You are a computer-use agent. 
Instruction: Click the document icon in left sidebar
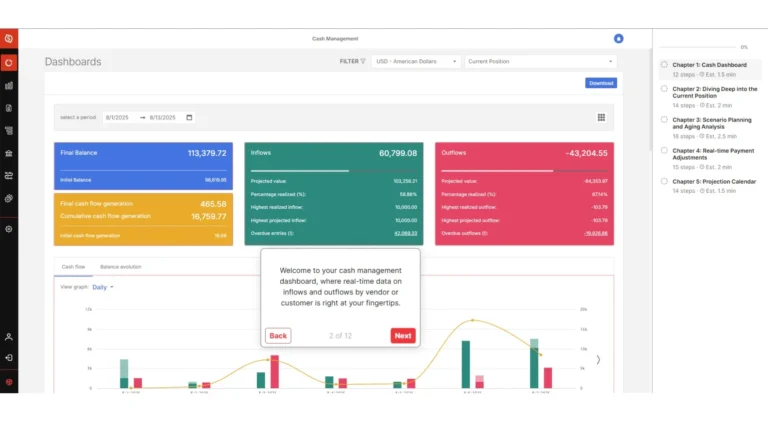9,108
